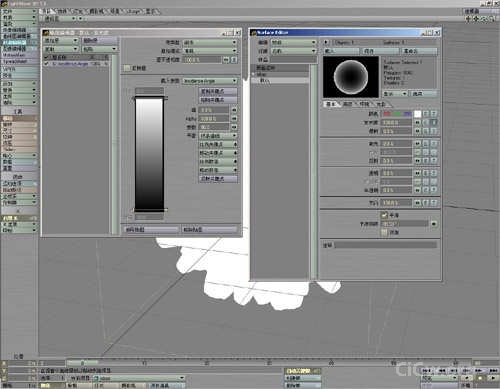Click gradient key Alpha mini-slider arrows
This screenshot has width=500, height=389.
coord(234,118)
